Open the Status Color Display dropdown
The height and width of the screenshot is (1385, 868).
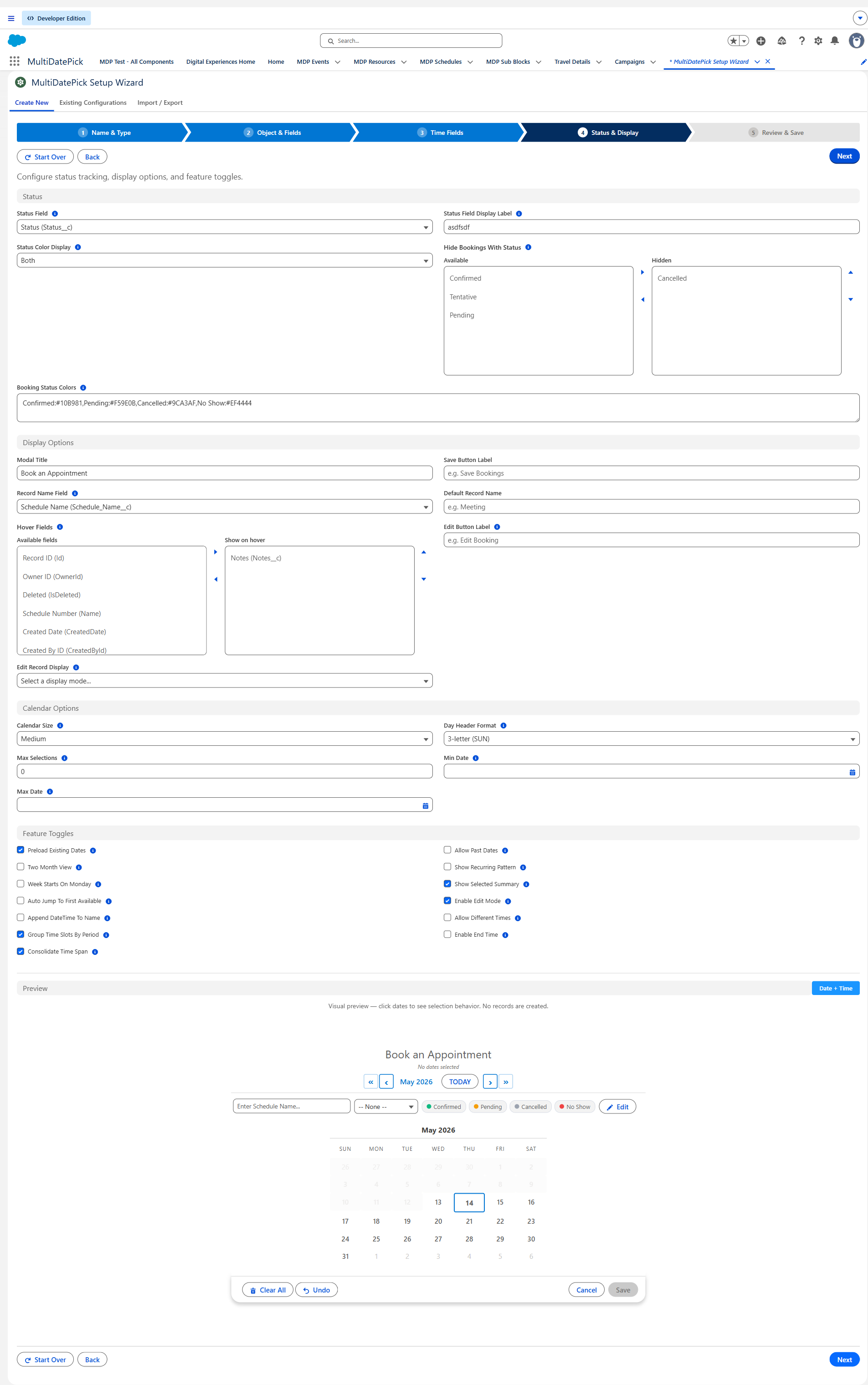(x=225, y=261)
